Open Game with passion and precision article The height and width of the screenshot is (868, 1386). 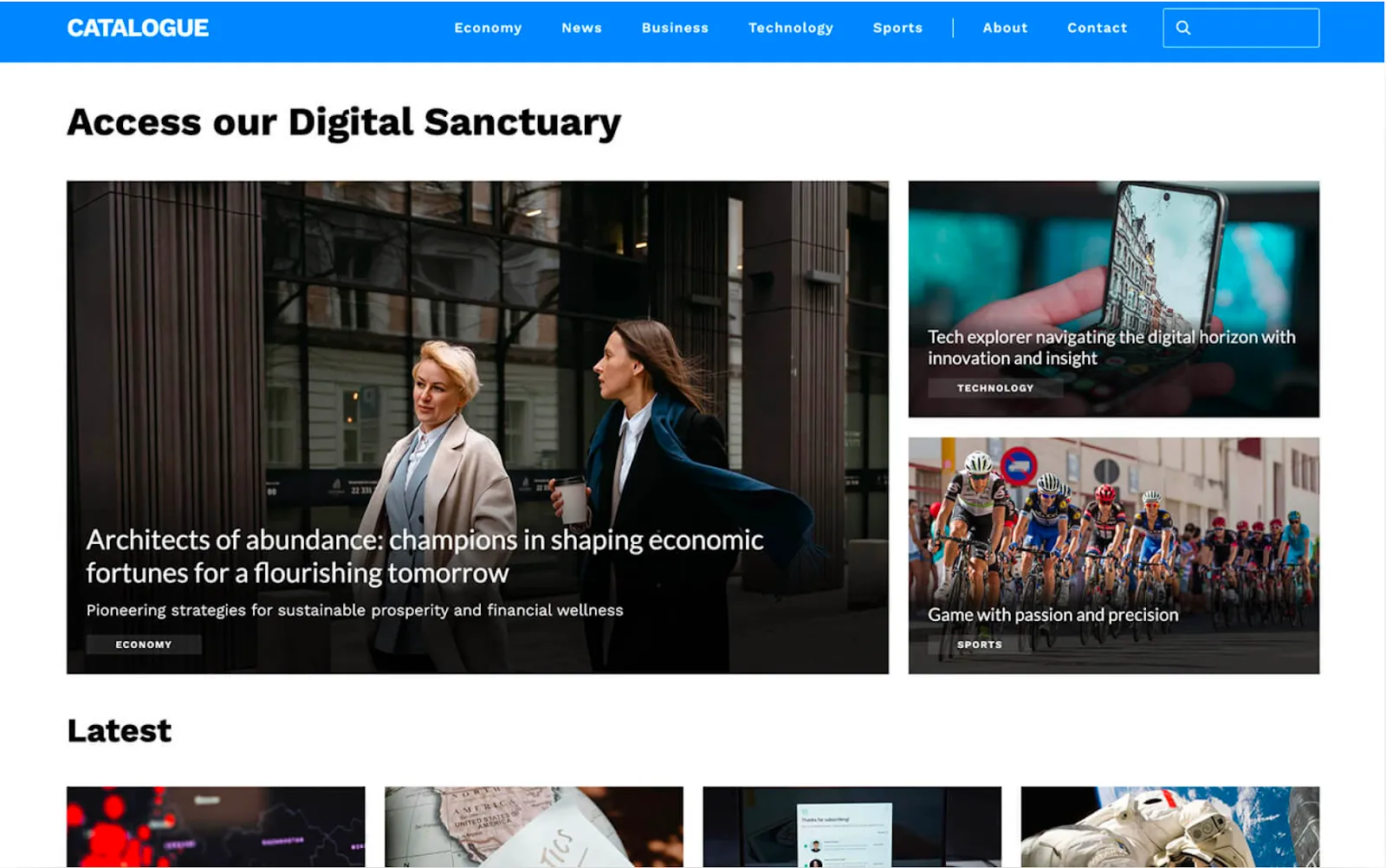tap(1052, 615)
